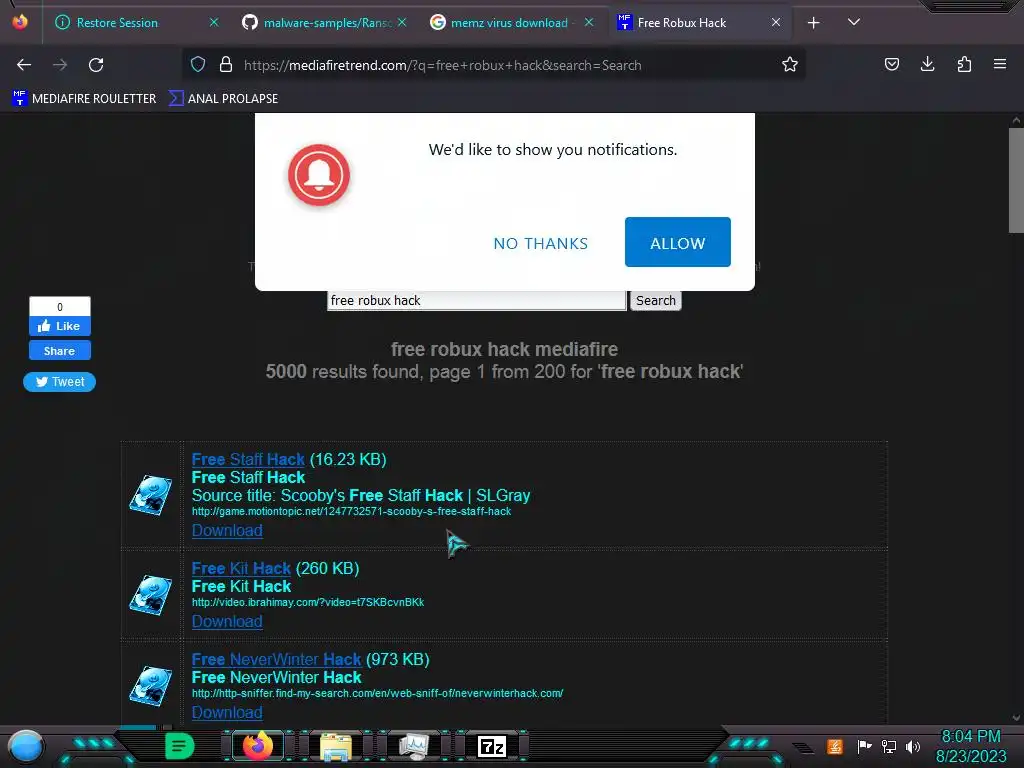1024x768 pixels.
Task: Click the Twitter Tweet button
Action: (x=59, y=382)
